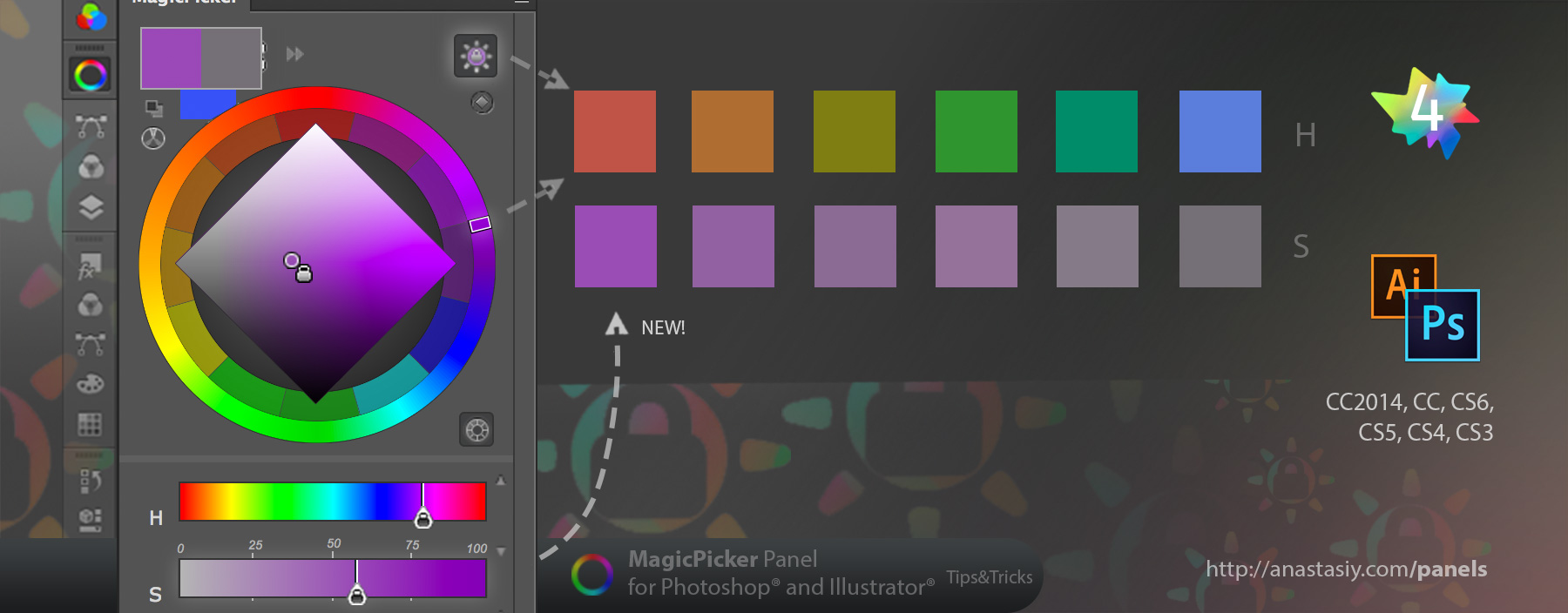Pick the gray last swatch in S row
The width and height of the screenshot is (1568, 613).
click(1220, 246)
